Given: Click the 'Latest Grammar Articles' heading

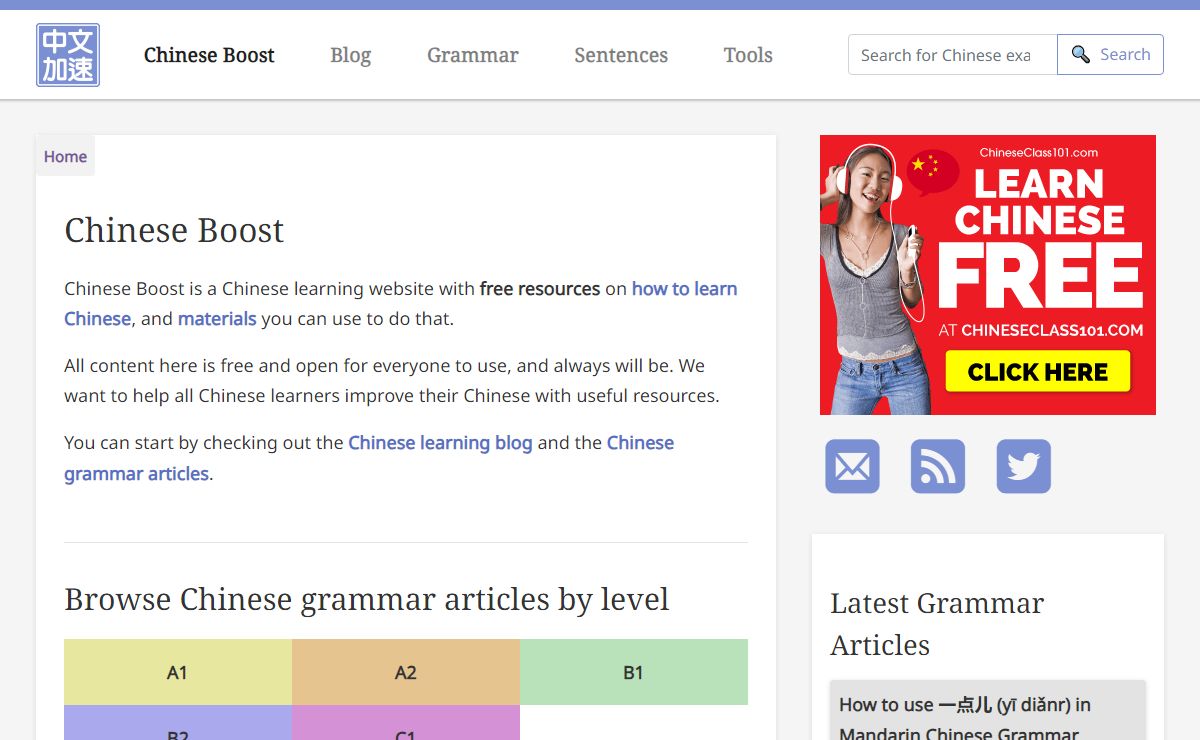Looking at the screenshot, I should [x=937, y=624].
